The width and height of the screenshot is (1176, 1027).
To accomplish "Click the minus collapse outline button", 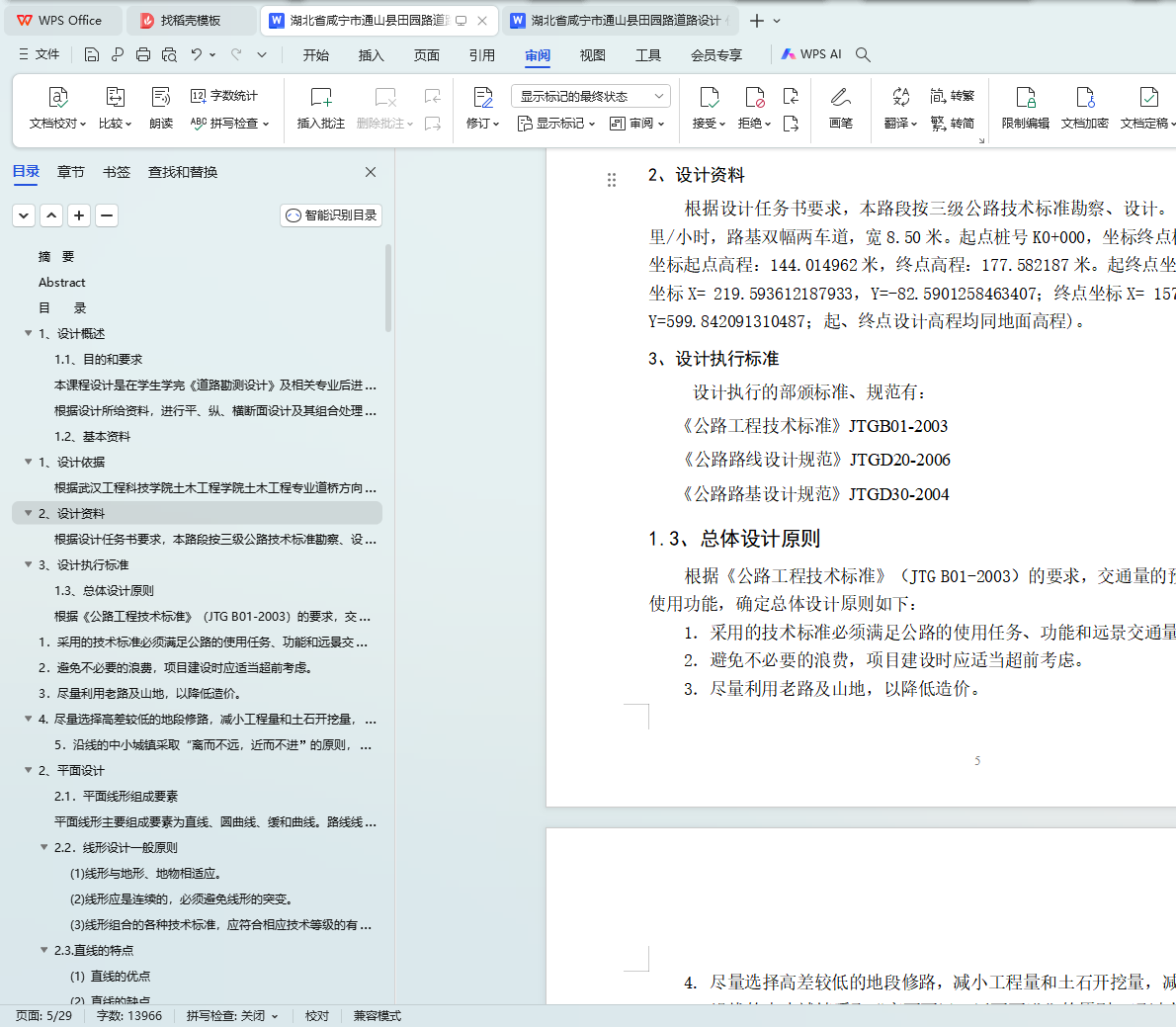I will (107, 215).
